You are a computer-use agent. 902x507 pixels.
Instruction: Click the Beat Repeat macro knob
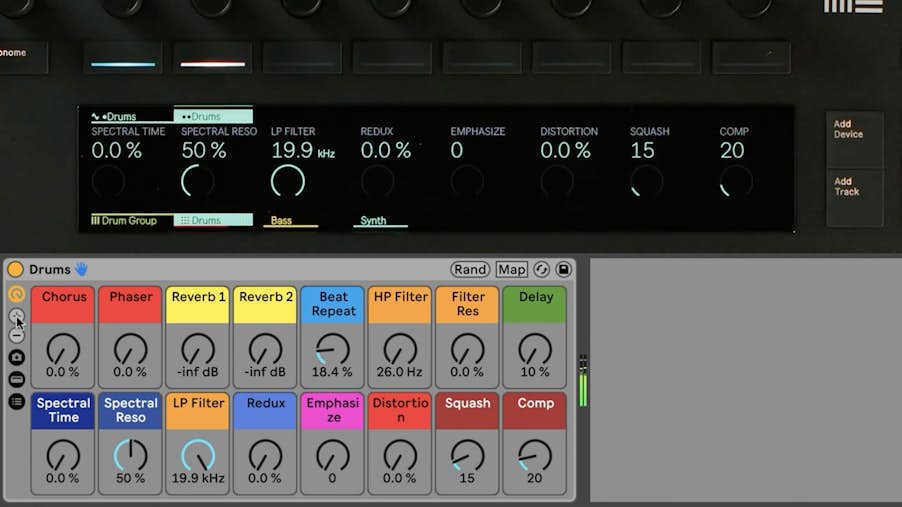point(333,348)
